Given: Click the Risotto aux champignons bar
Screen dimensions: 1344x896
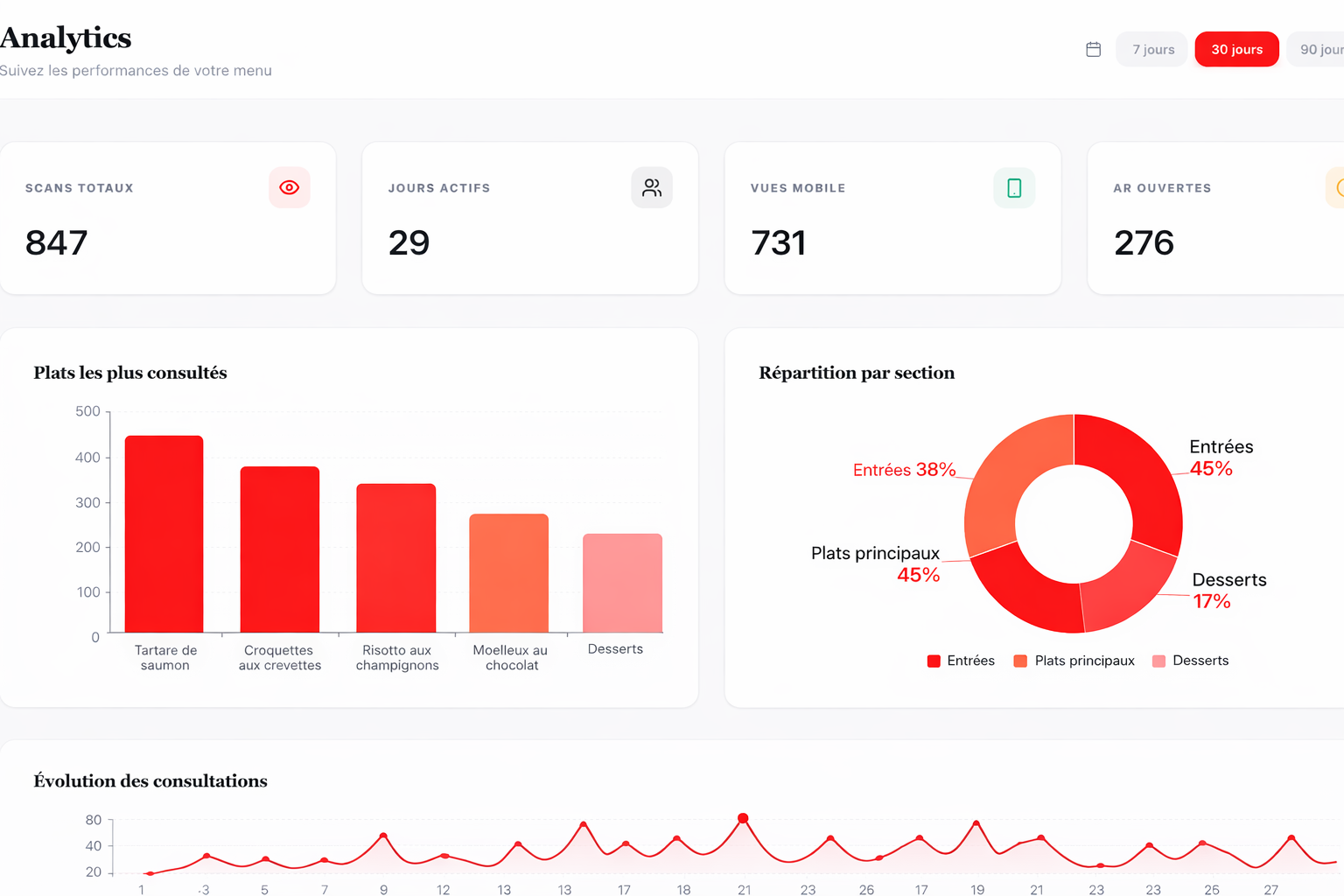Looking at the screenshot, I should 396,558.
